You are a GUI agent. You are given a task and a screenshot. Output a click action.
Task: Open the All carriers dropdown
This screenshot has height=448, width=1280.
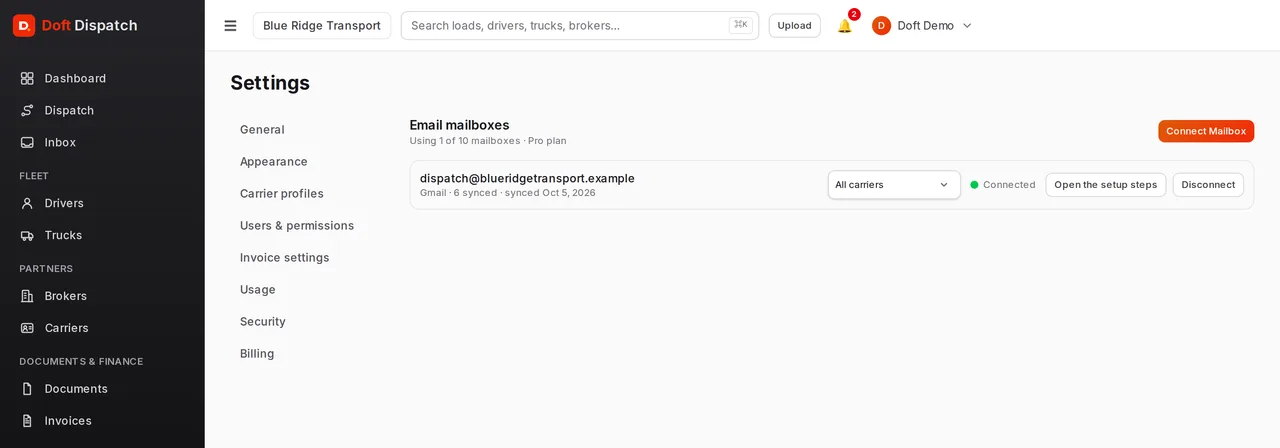pos(894,185)
